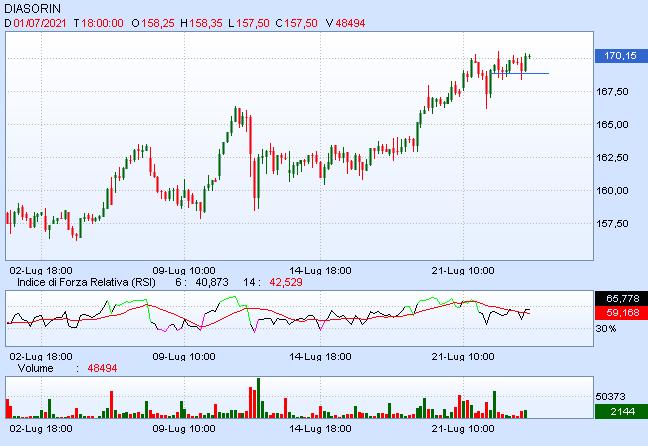The image size is (648, 446).
Task: Click volume panel date label 21-Lug 10:00
Action: pyautogui.click(x=463, y=428)
